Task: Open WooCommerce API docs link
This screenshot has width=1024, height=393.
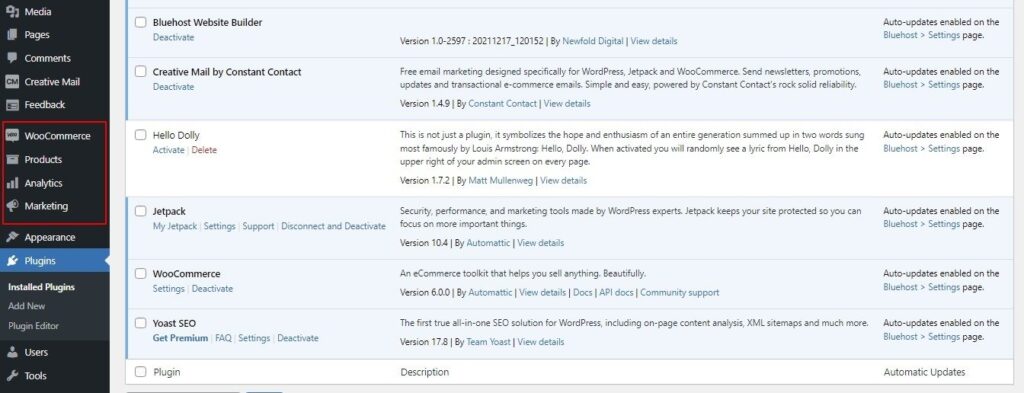Action: click(616, 292)
